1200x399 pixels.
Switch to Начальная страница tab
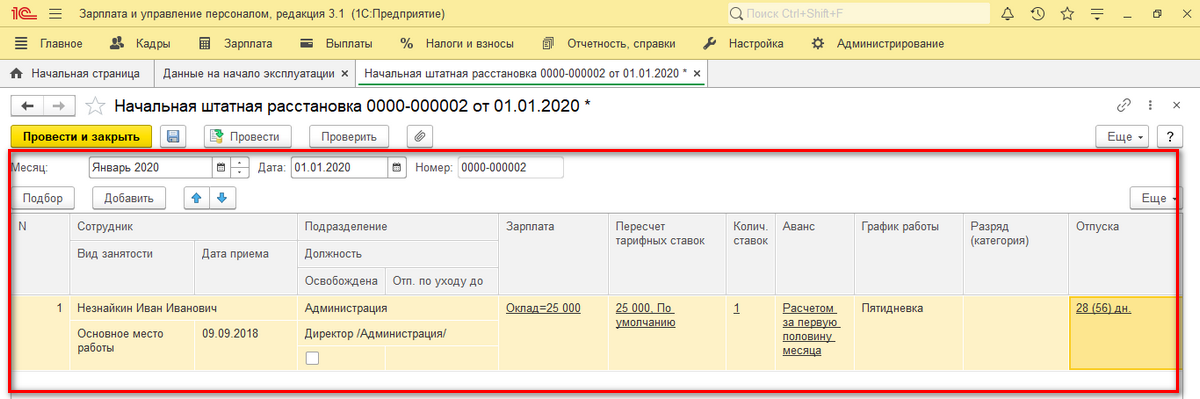tap(76, 74)
